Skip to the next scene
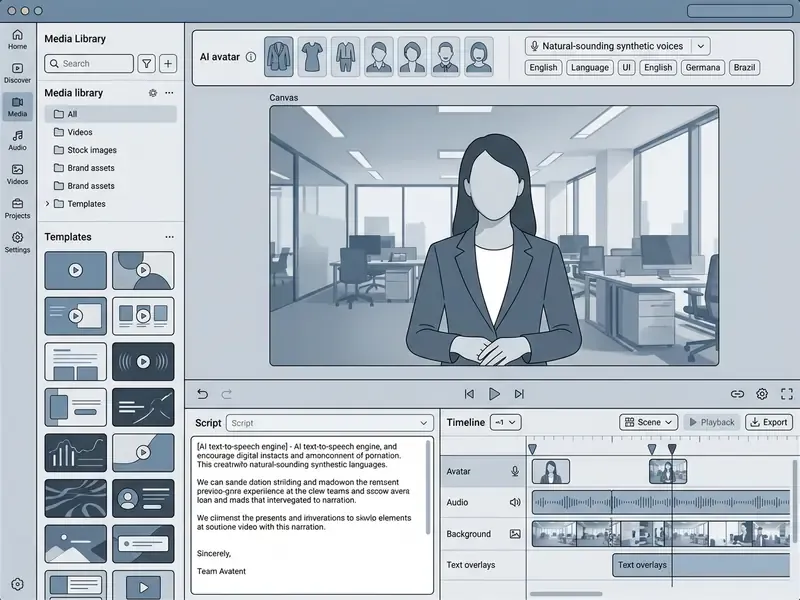 (519, 394)
